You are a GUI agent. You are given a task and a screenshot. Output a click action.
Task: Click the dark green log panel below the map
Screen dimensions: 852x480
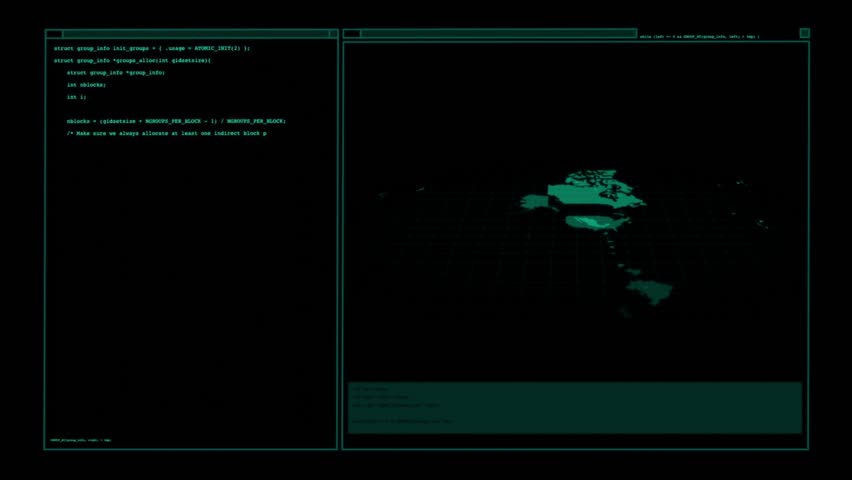(x=575, y=408)
